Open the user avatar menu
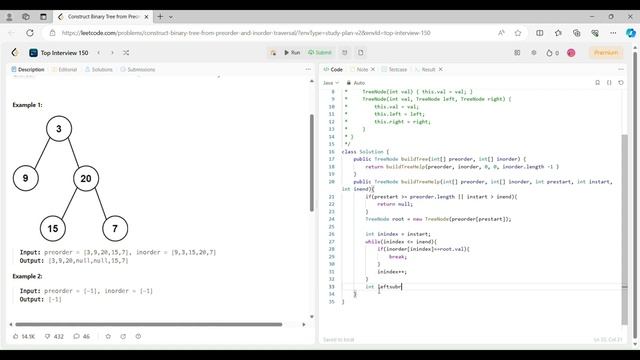 click(571, 53)
